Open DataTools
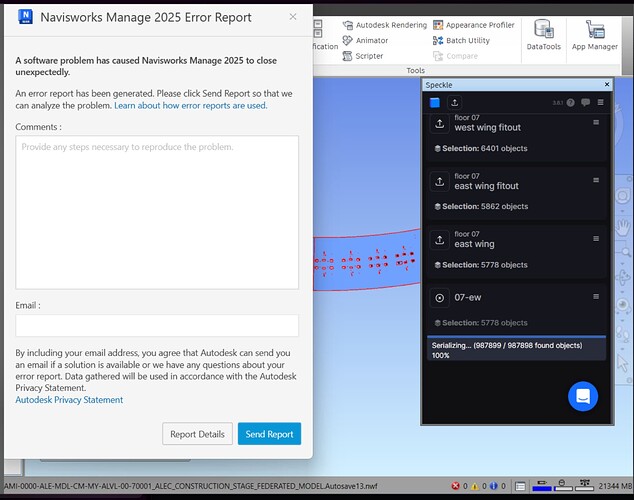Viewport: 634px width, 500px height. click(544, 35)
